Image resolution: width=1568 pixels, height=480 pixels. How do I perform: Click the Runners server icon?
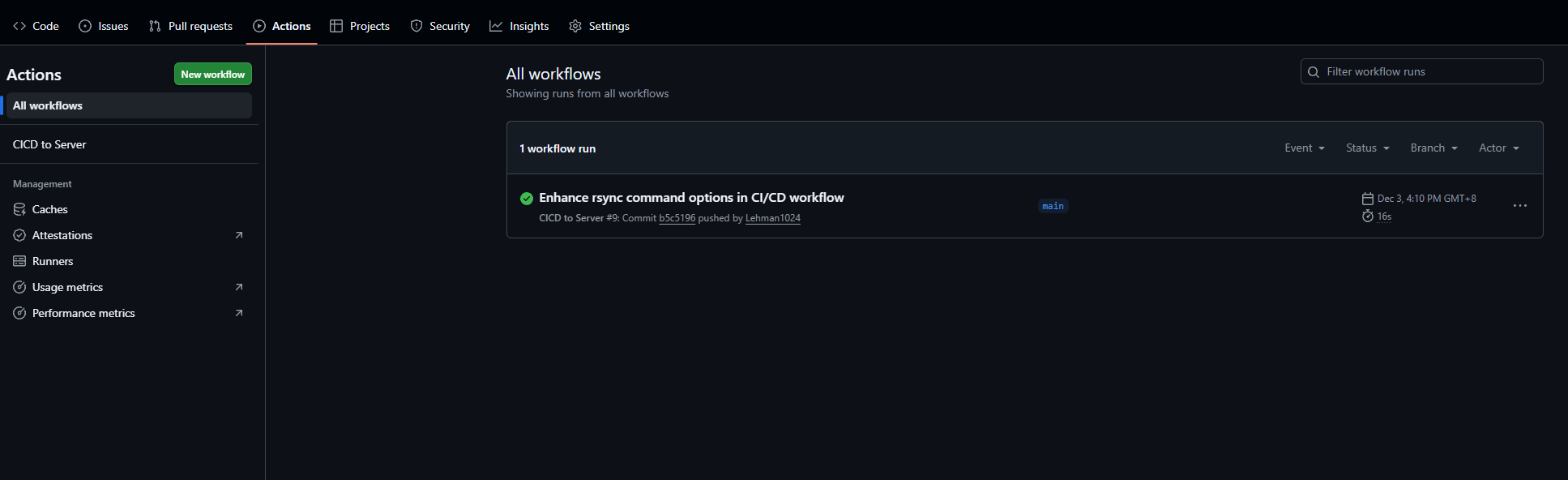pos(19,261)
